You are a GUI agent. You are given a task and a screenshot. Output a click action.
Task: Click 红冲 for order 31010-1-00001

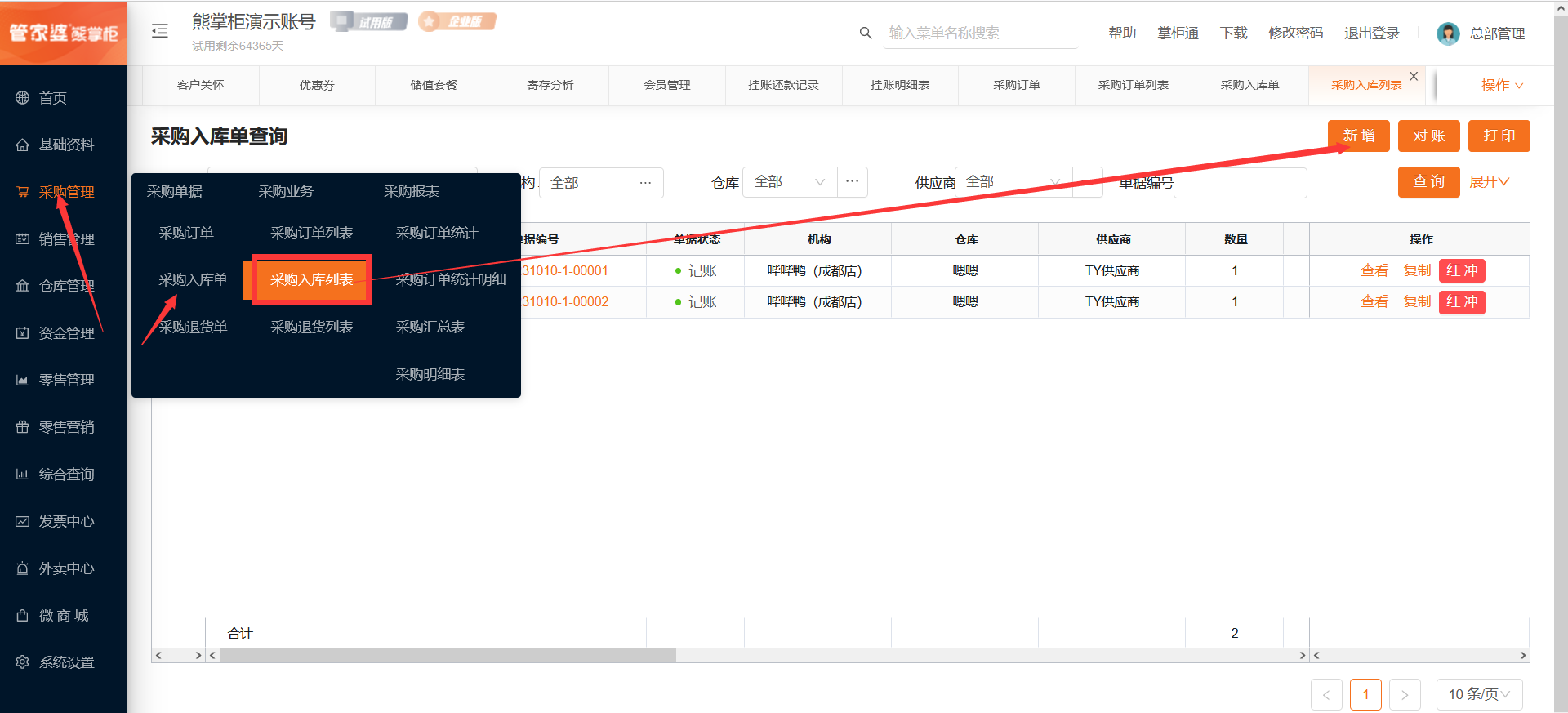pos(1462,270)
